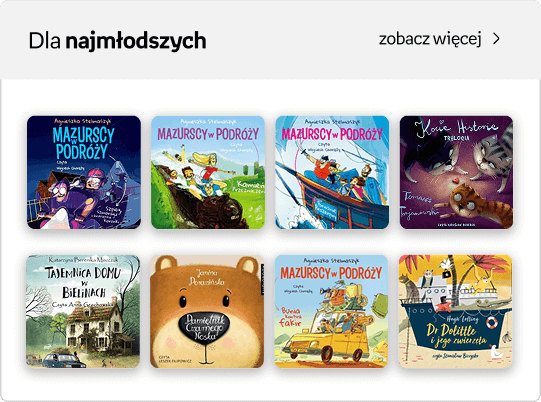This screenshot has width=541, height=402.
Task: Open the Kocie Historie Trylogia audiobook cover
Action: (456, 172)
